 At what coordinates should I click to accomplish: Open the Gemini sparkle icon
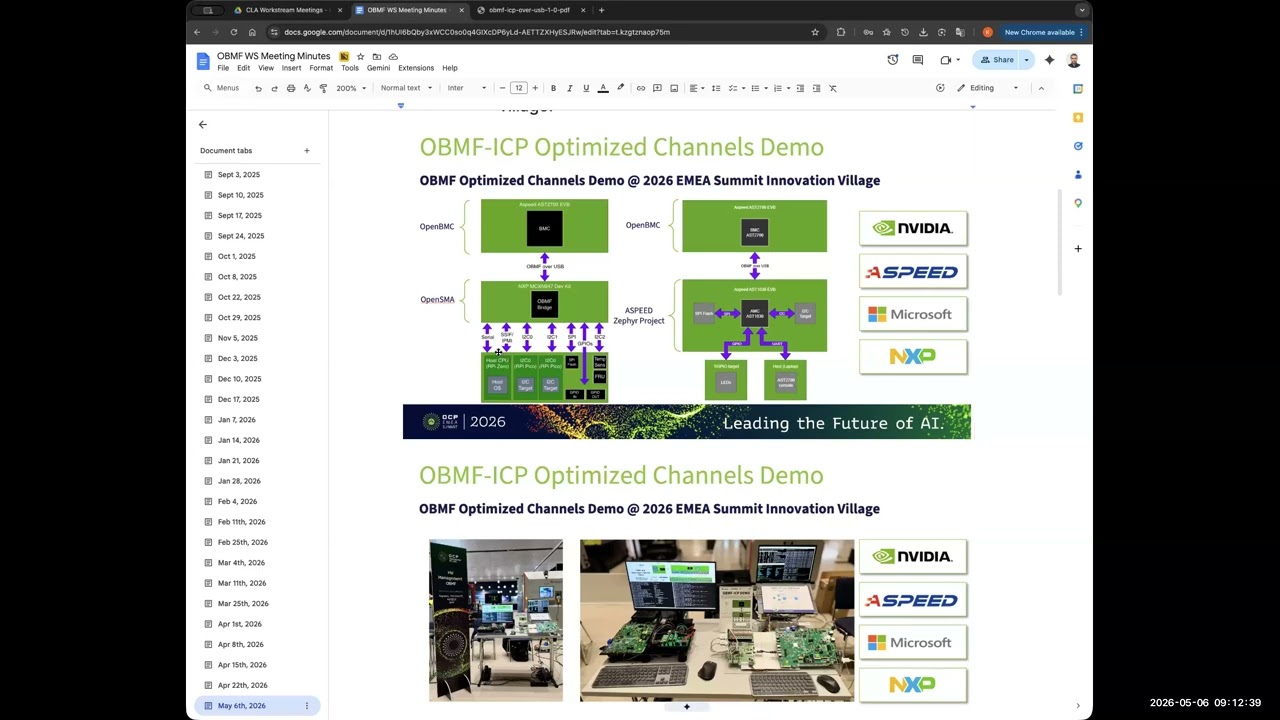[1049, 60]
